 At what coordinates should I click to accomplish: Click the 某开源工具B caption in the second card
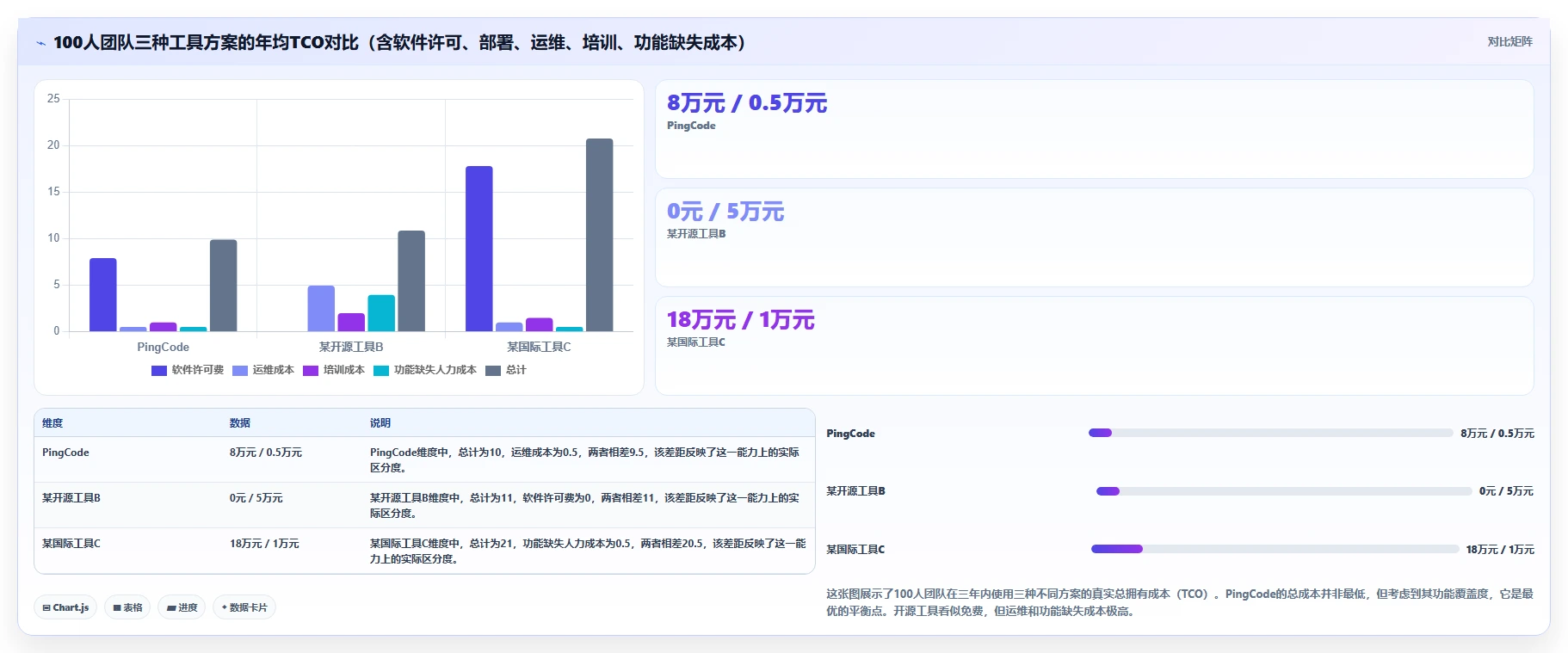pos(696,234)
